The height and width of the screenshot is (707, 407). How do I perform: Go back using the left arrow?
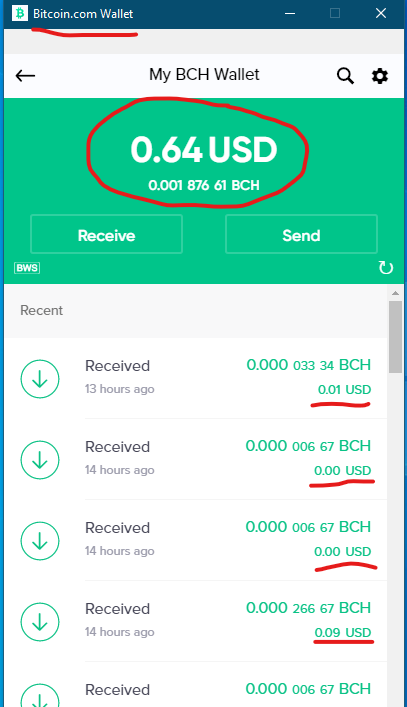coord(25,76)
